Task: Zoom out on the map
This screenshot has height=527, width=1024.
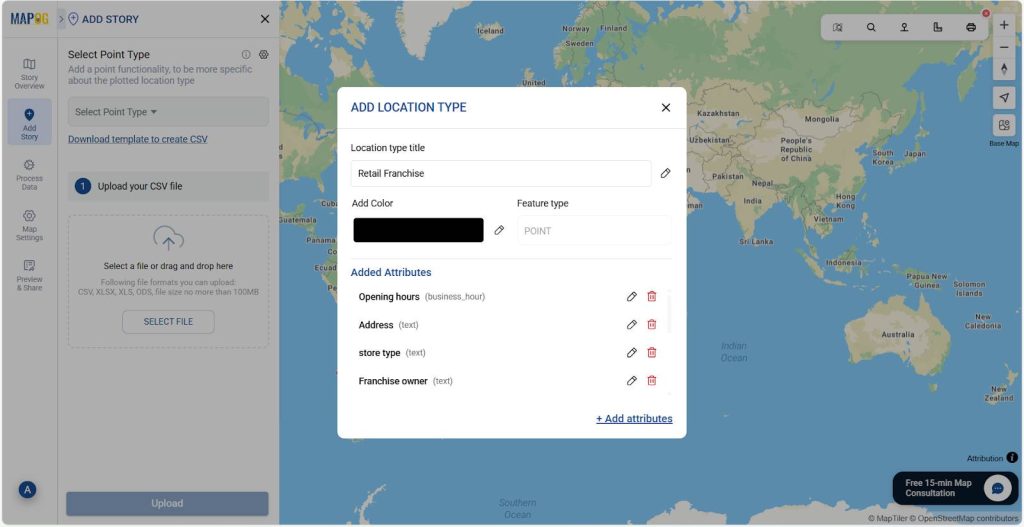Action: [1004, 48]
